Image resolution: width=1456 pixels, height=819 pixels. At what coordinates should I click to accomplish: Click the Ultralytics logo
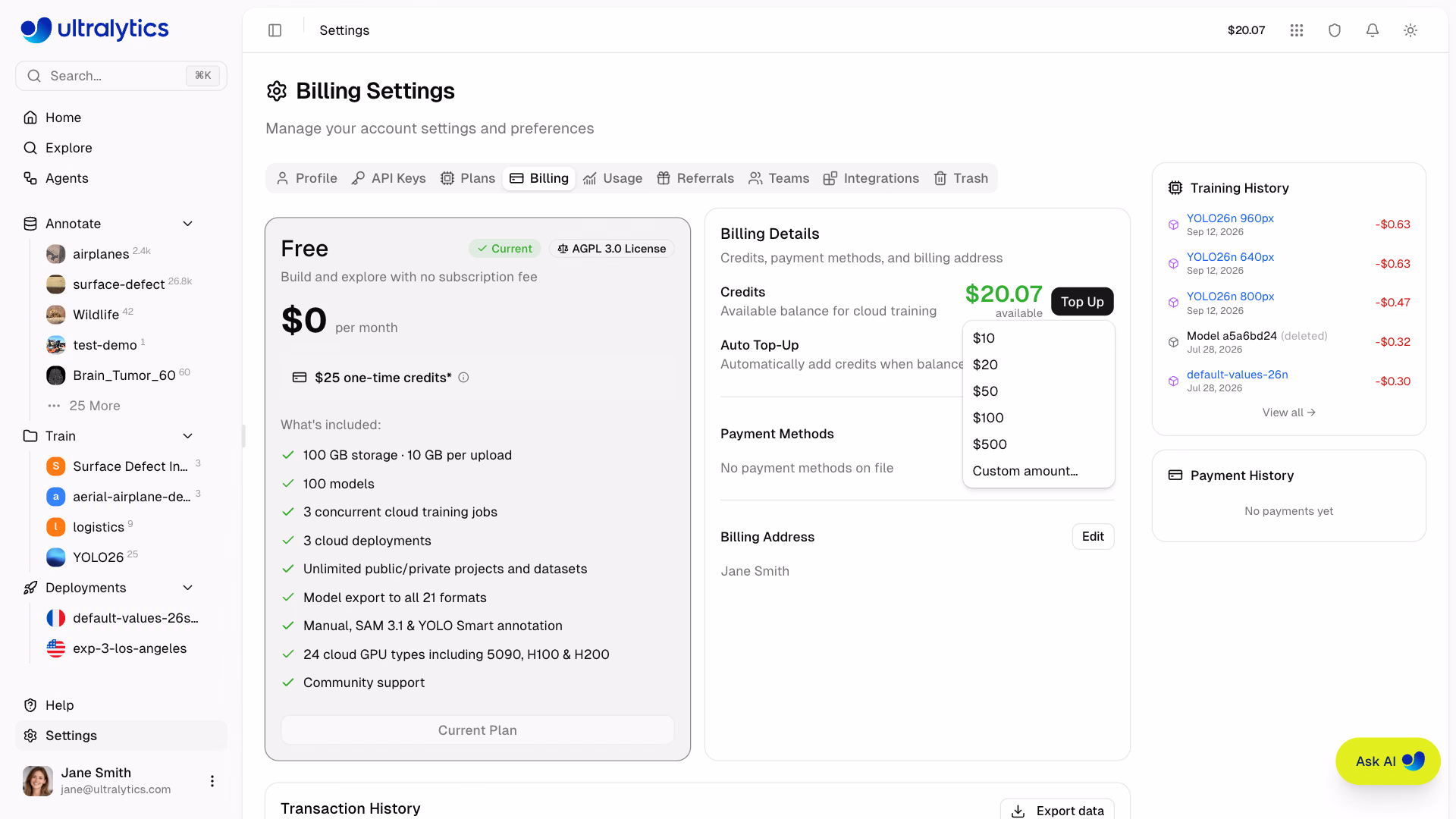[95, 30]
